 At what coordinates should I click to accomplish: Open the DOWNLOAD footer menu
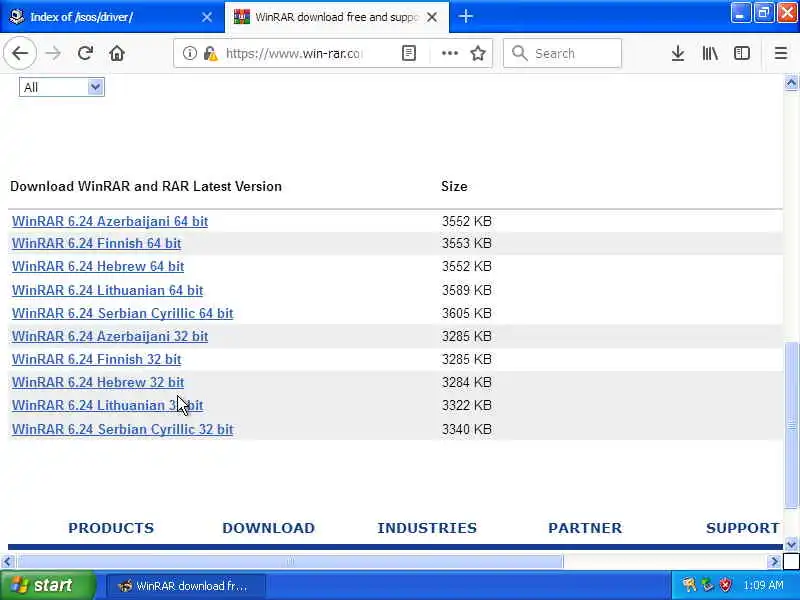click(x=269, y=528)
